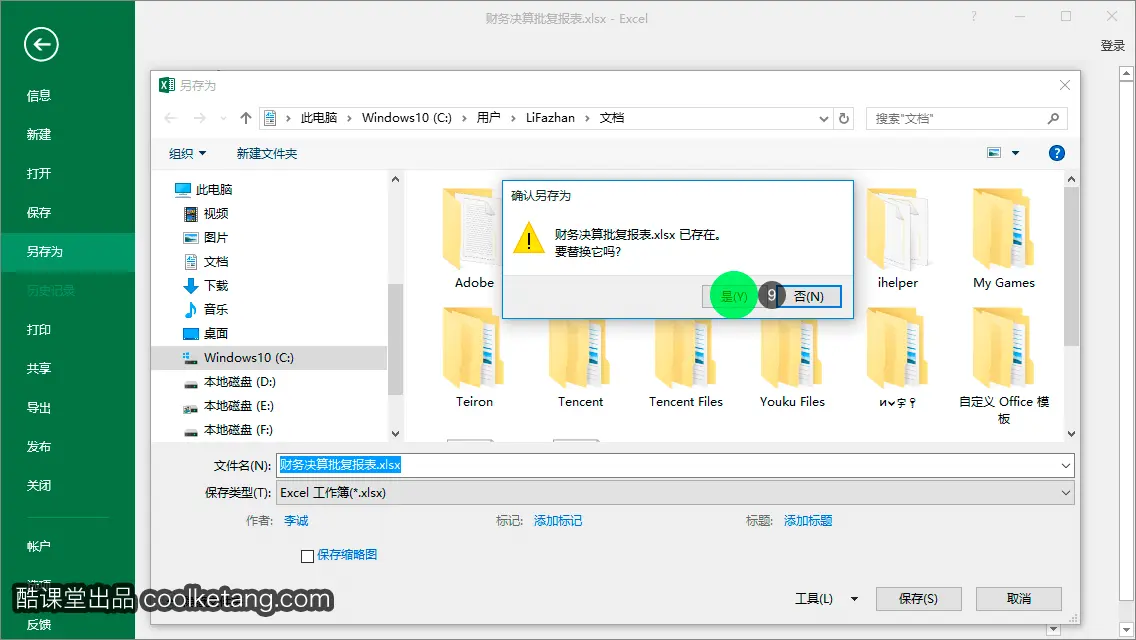Open the 工具(L) dropdown

(826, 599)
